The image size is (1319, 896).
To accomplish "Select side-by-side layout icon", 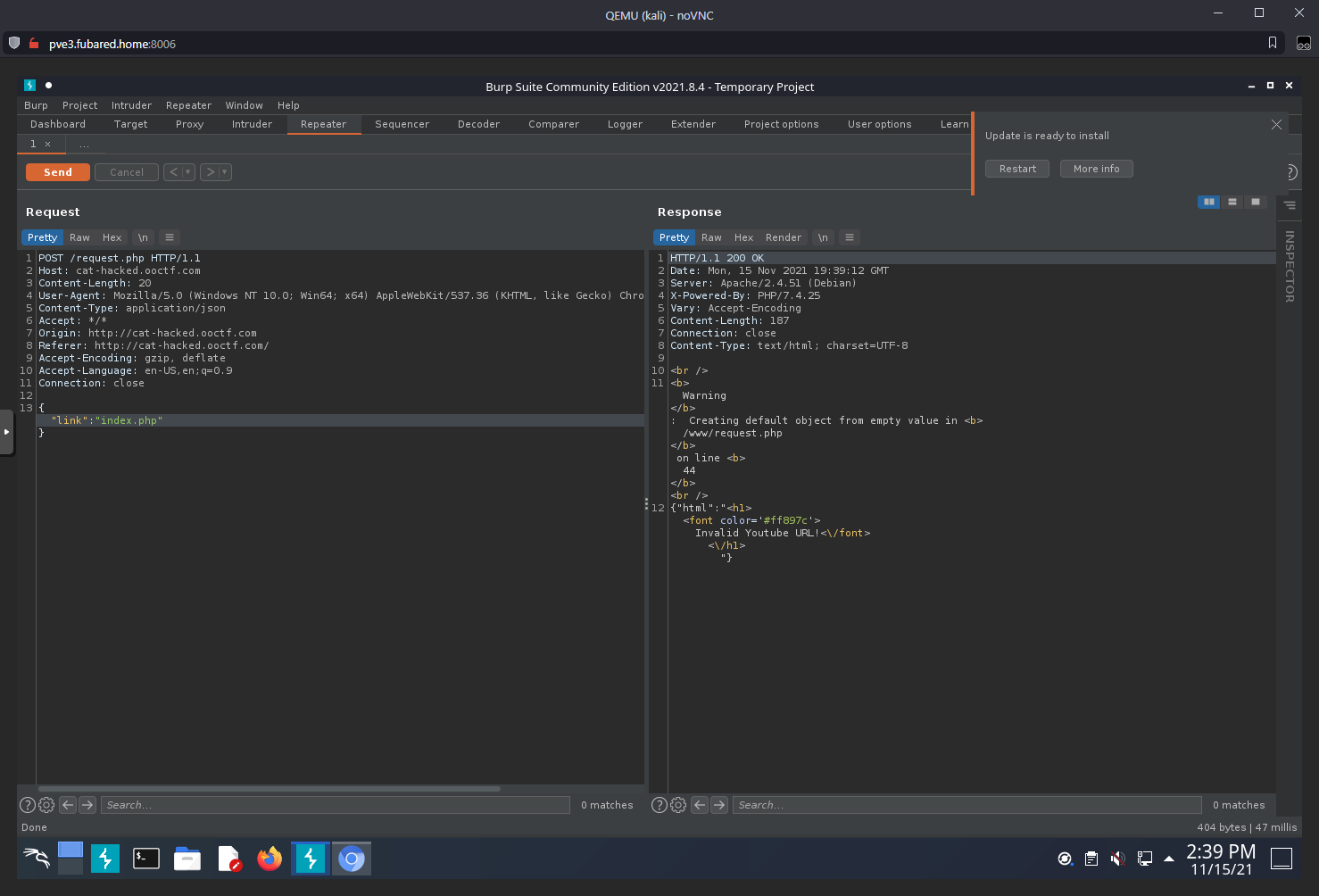I will [1208, 202].
